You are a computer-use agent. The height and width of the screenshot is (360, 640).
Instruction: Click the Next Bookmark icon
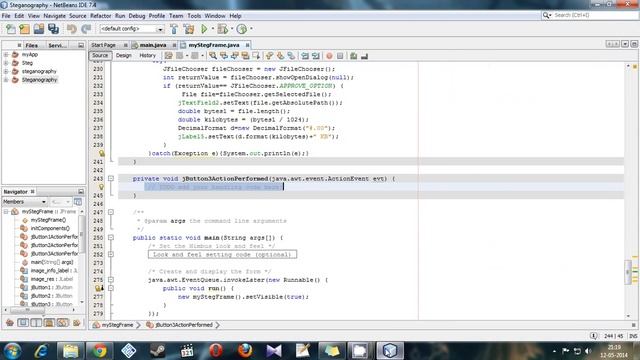coord(280,56)
